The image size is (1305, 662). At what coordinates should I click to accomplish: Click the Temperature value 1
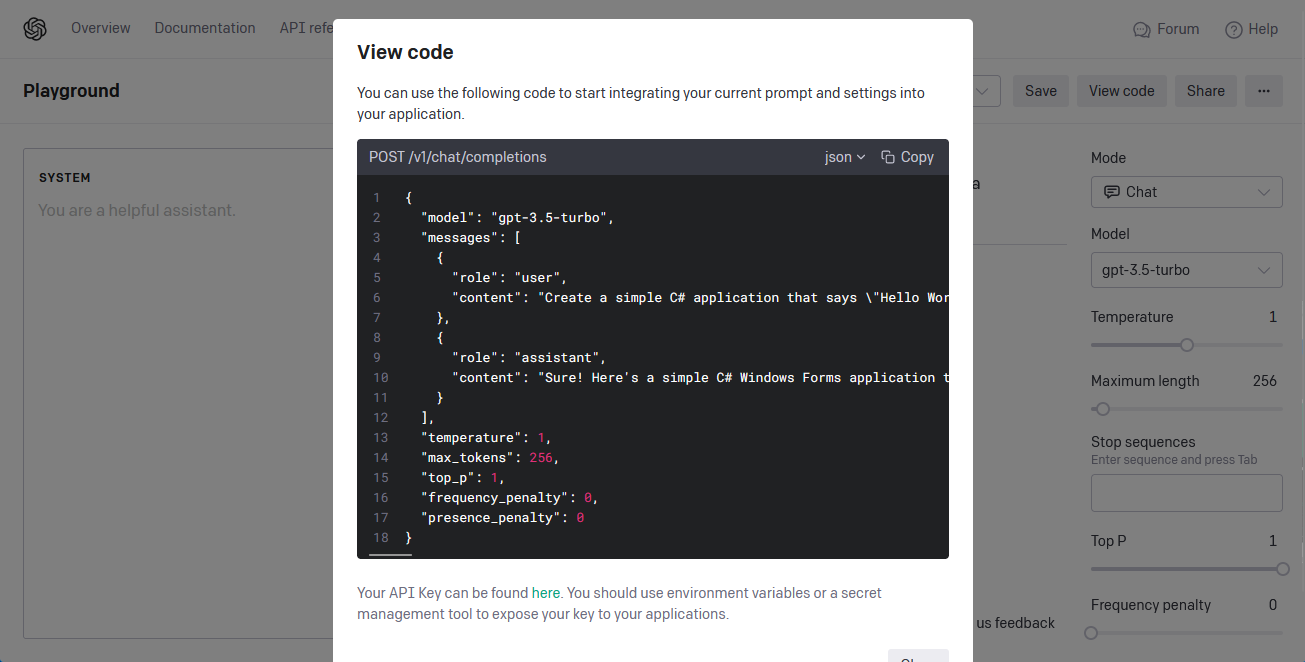1273,317
